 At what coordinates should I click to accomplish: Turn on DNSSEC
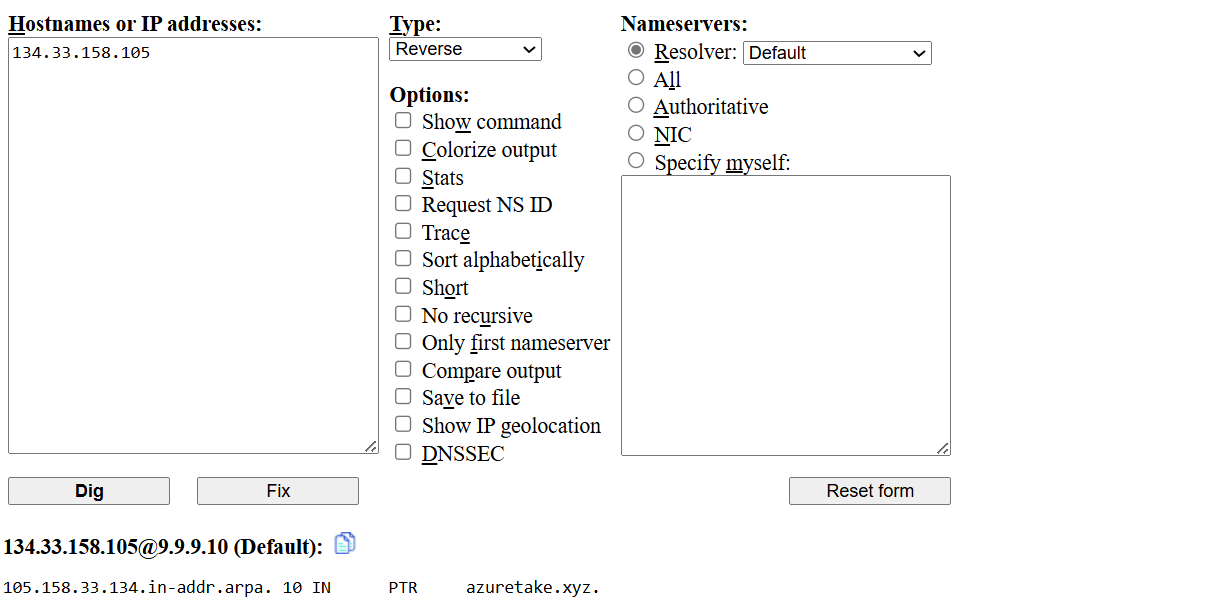(403, 451)
